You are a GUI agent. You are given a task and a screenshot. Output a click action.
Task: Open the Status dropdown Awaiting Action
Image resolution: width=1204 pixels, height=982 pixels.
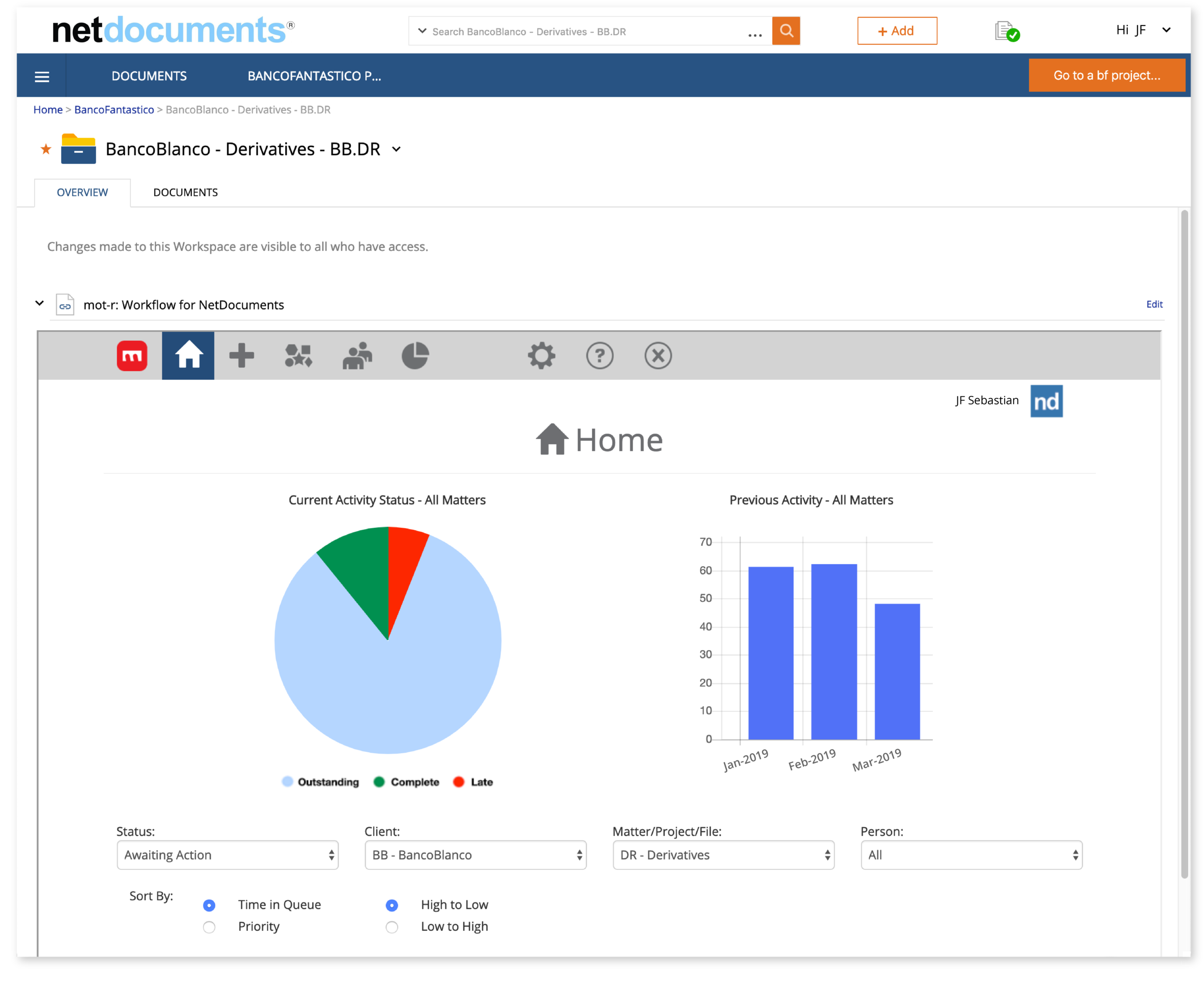point(227,855)
